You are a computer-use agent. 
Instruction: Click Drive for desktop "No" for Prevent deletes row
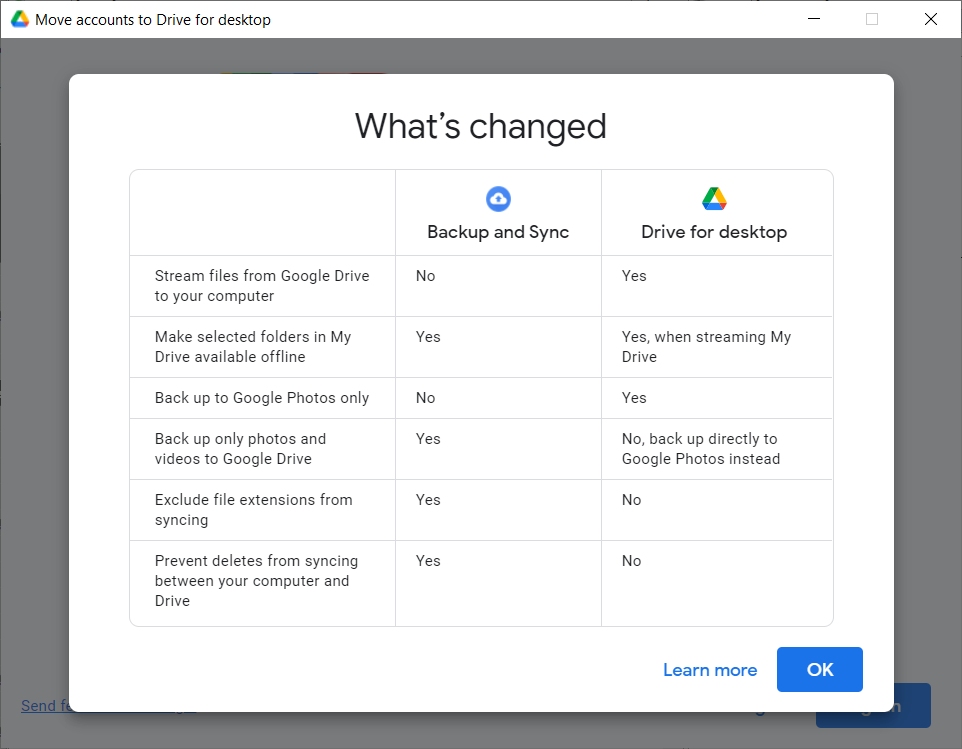coord(631,561)
